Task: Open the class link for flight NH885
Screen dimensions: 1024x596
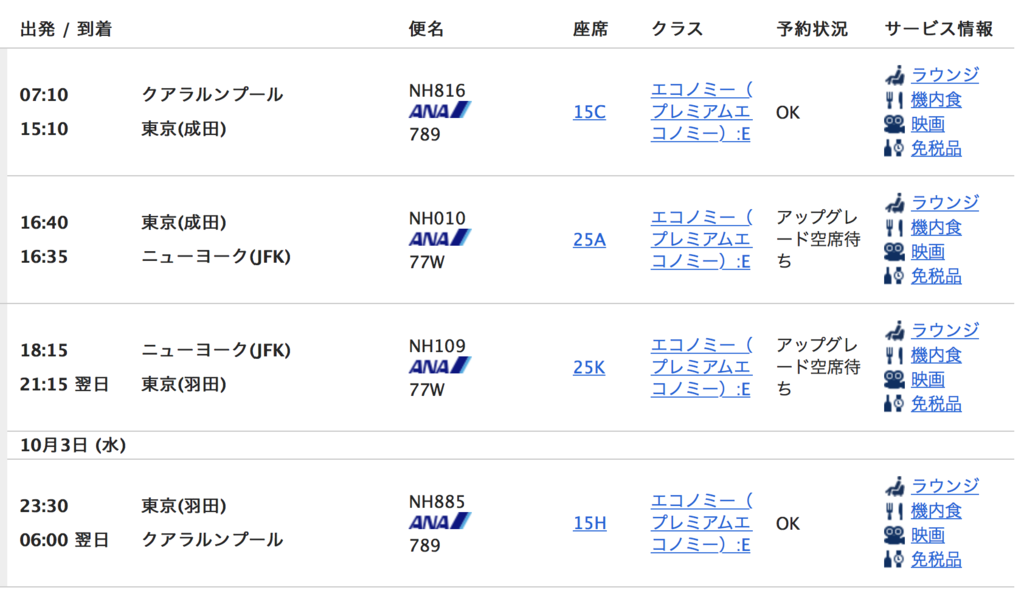Action: tap(701, 523)
